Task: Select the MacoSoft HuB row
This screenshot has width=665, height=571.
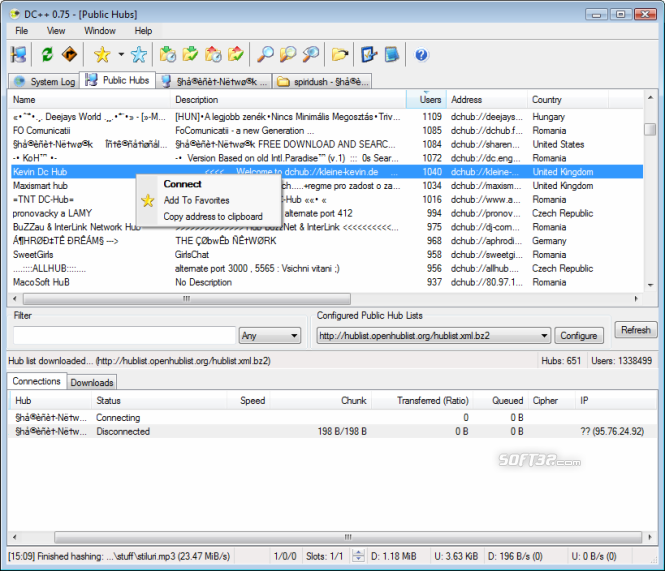Action: (x=326, y=282)
